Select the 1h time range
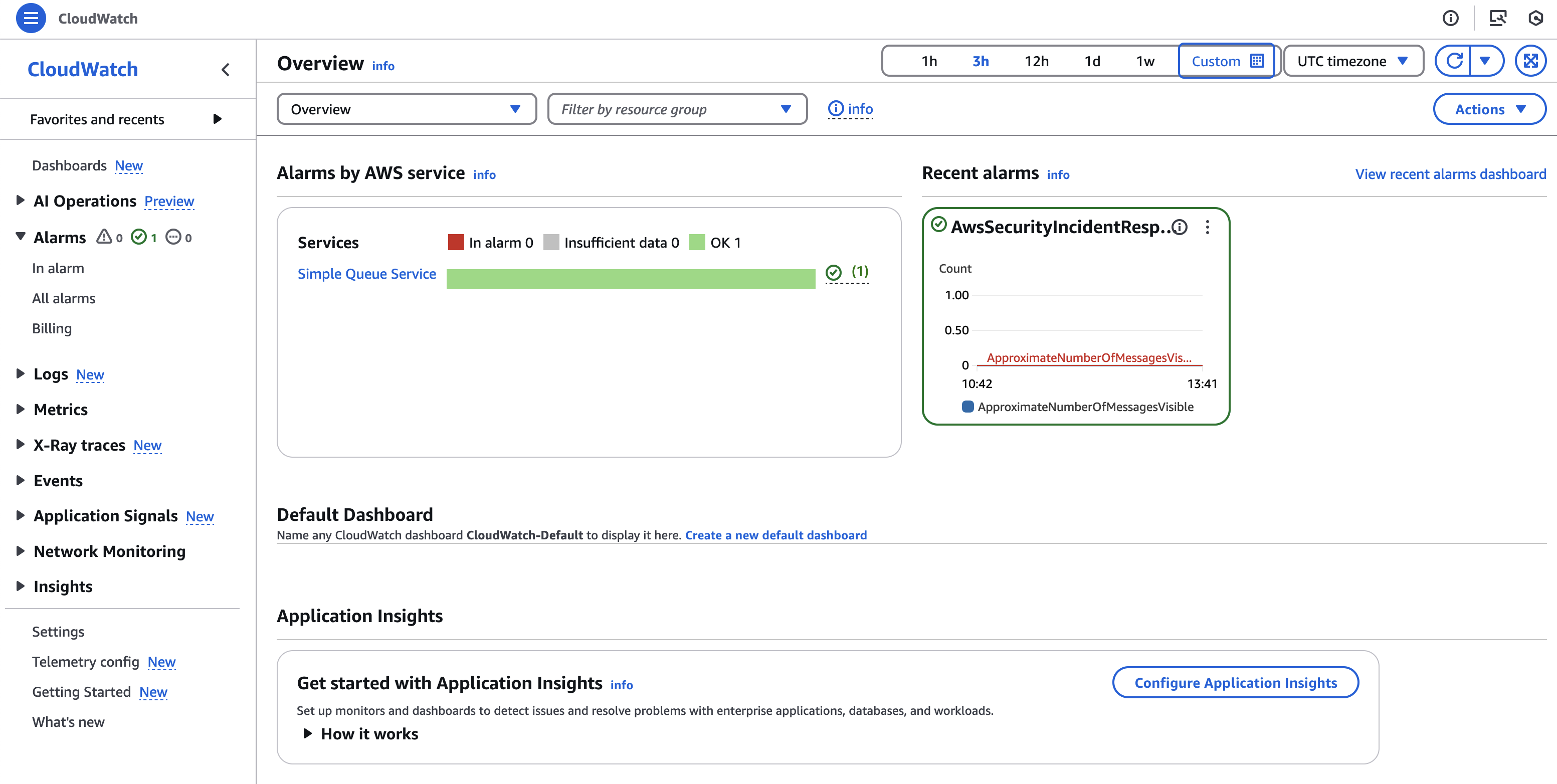The image size is (1557, 784). click(929, 61)
